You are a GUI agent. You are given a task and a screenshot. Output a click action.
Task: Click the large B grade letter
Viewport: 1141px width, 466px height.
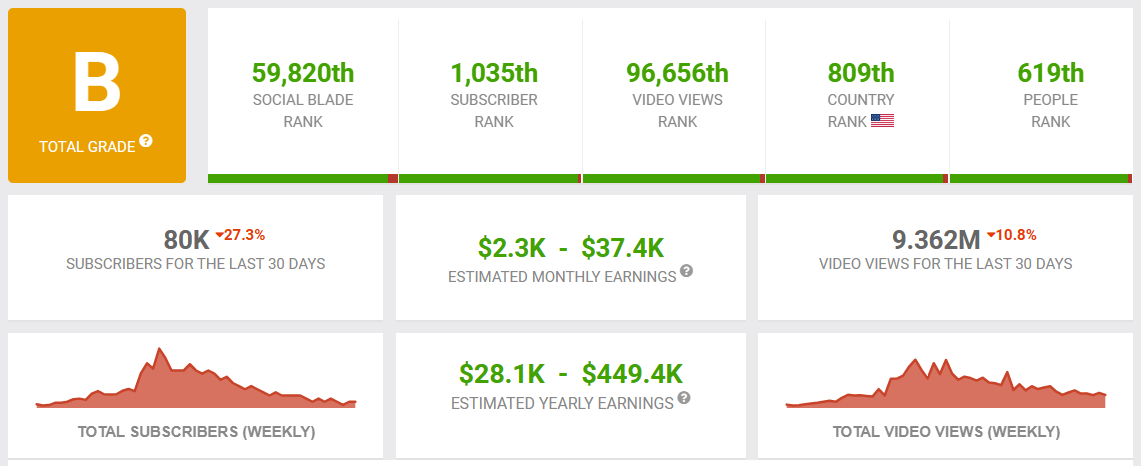(97, 82)
